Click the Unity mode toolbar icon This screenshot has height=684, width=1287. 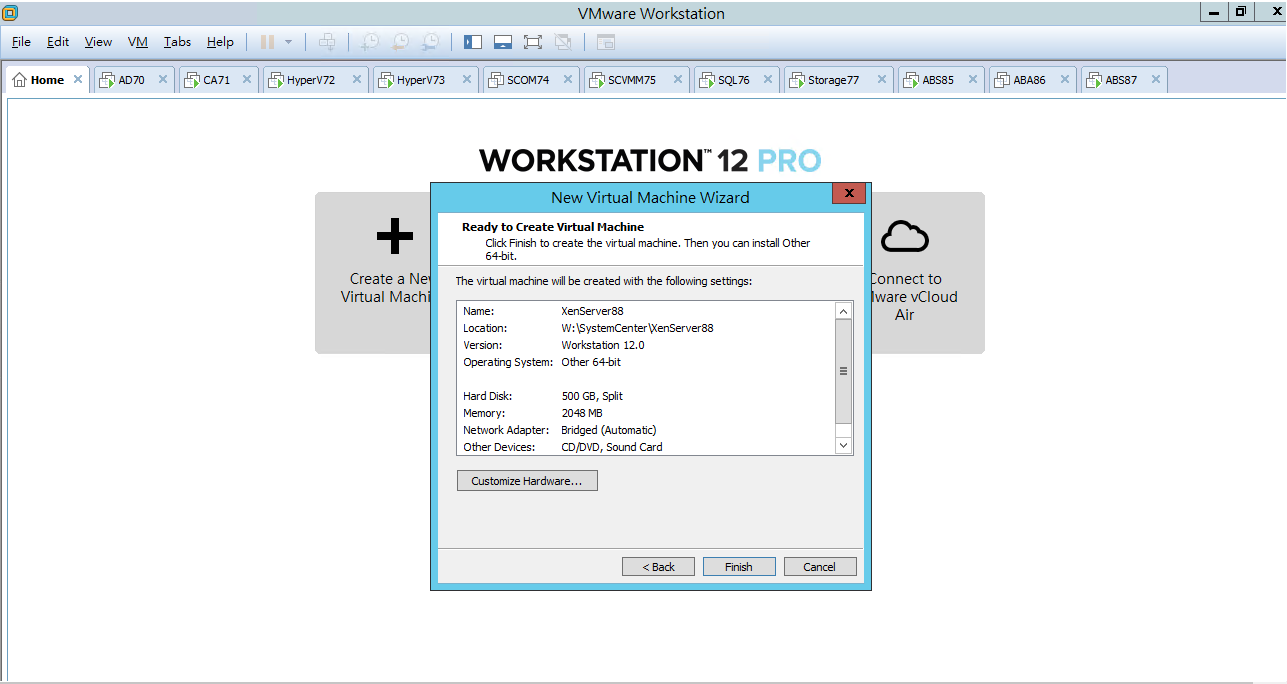pyautogui.click(x=563, y=42)
